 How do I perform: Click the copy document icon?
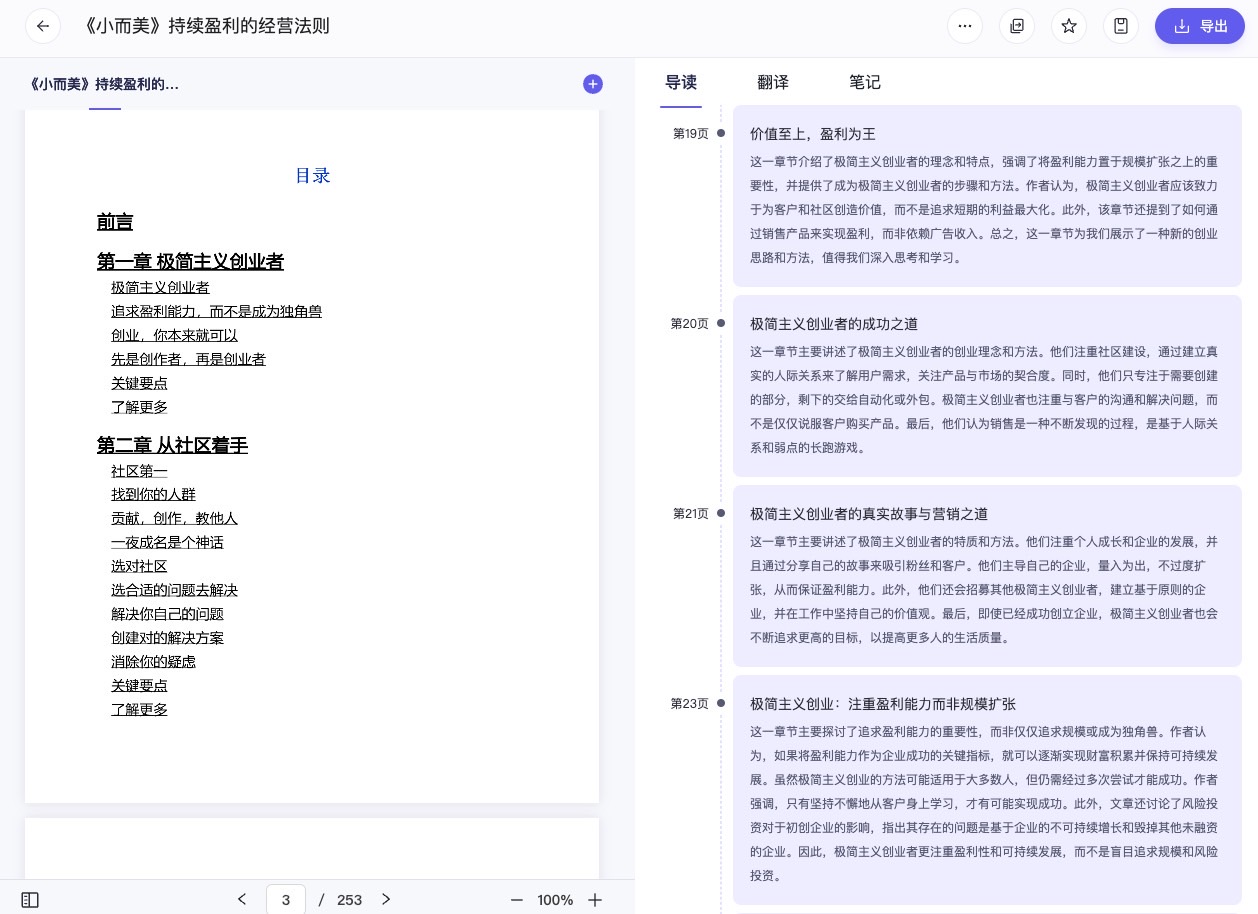coord(1017,26)
